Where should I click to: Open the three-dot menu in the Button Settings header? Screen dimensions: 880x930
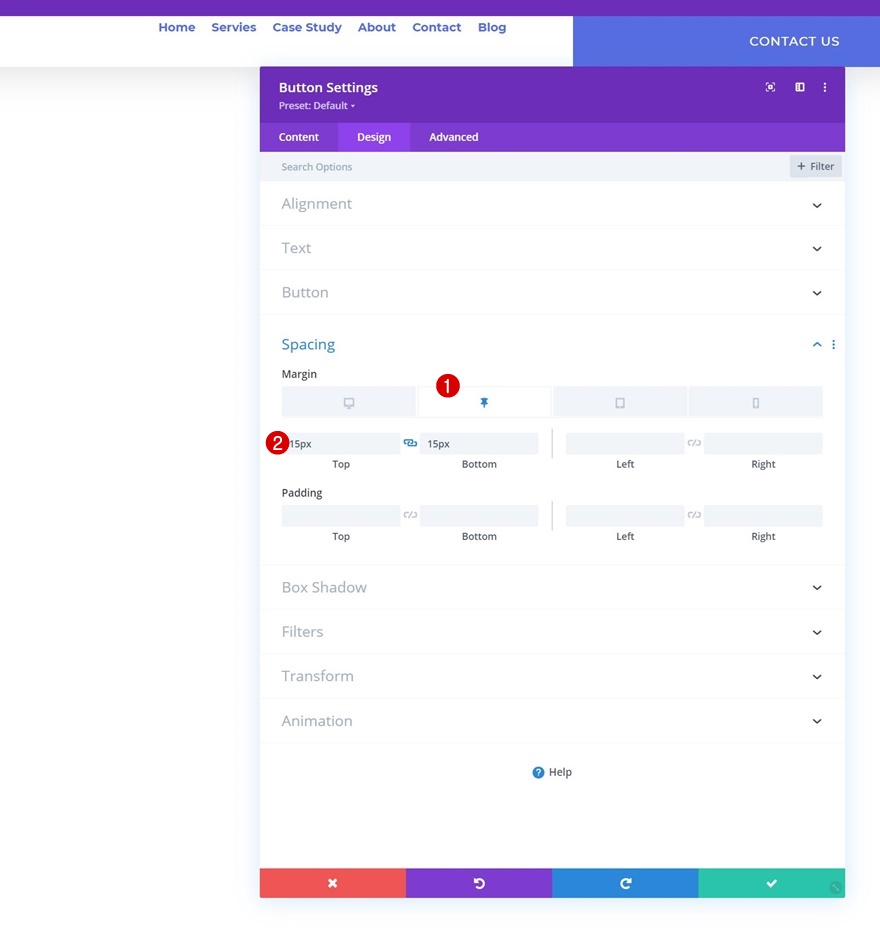pos(824,87)
